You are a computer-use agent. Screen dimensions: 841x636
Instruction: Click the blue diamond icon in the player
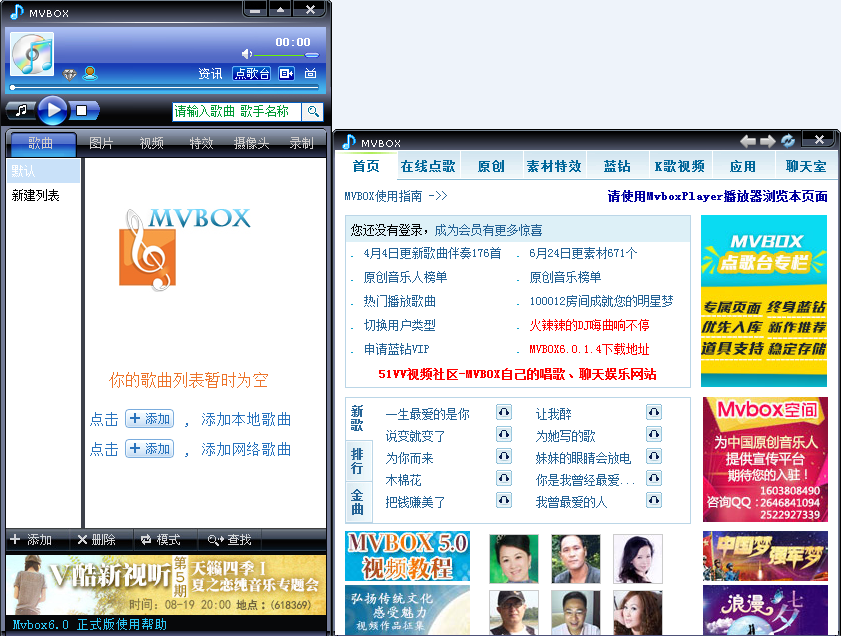coord(69,73)
